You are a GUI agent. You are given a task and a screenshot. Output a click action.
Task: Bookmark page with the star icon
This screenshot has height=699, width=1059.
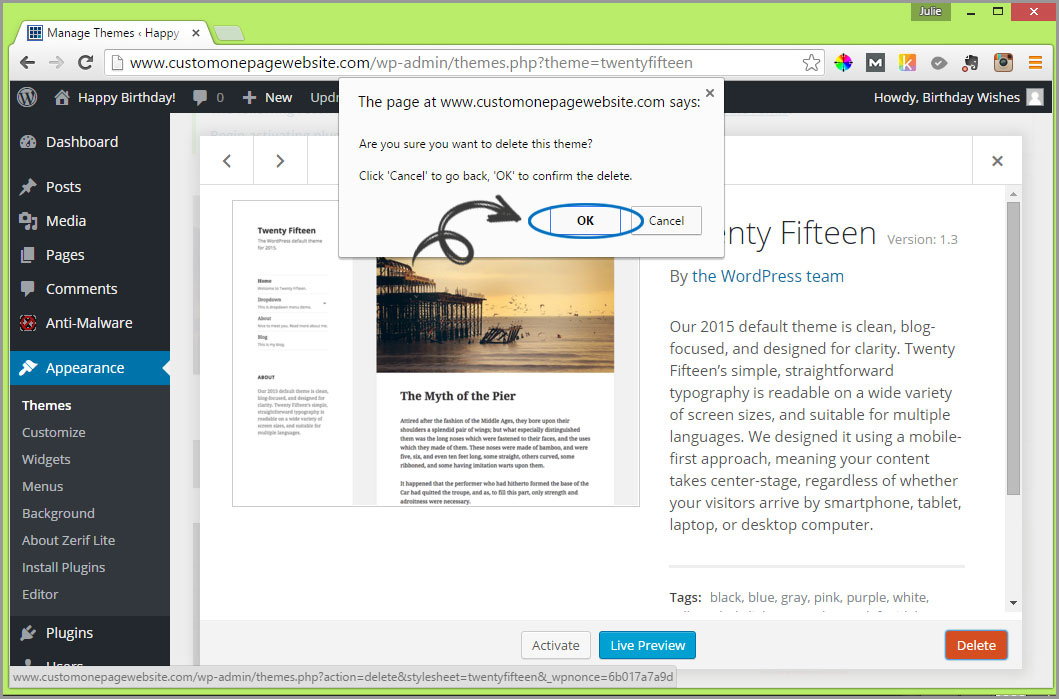(811, 63)
